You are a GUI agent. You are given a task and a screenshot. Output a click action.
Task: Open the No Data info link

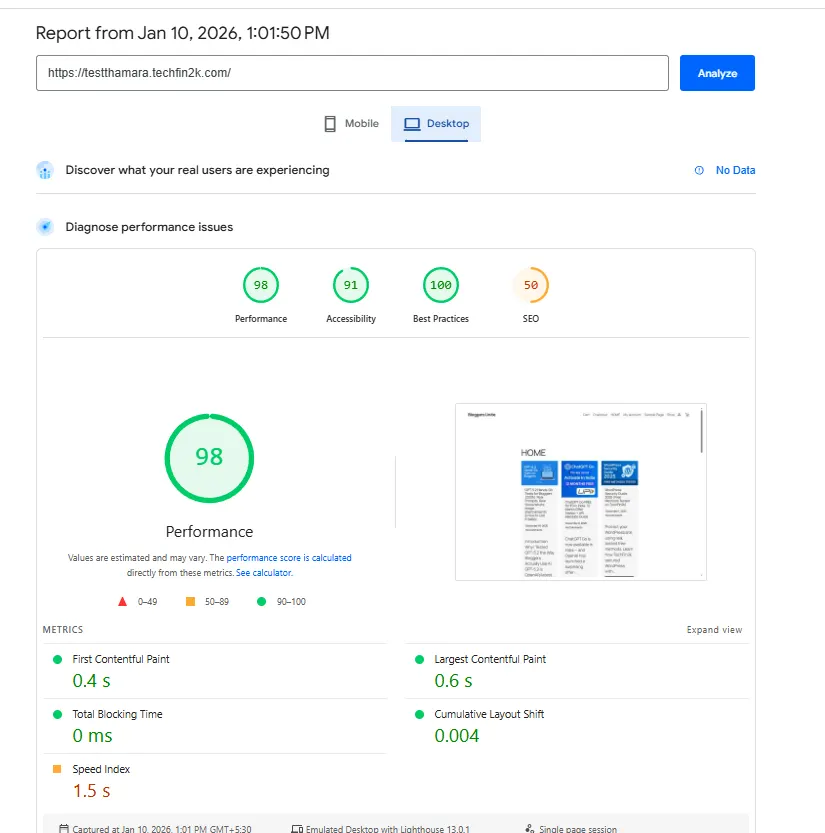pos(735,170)
